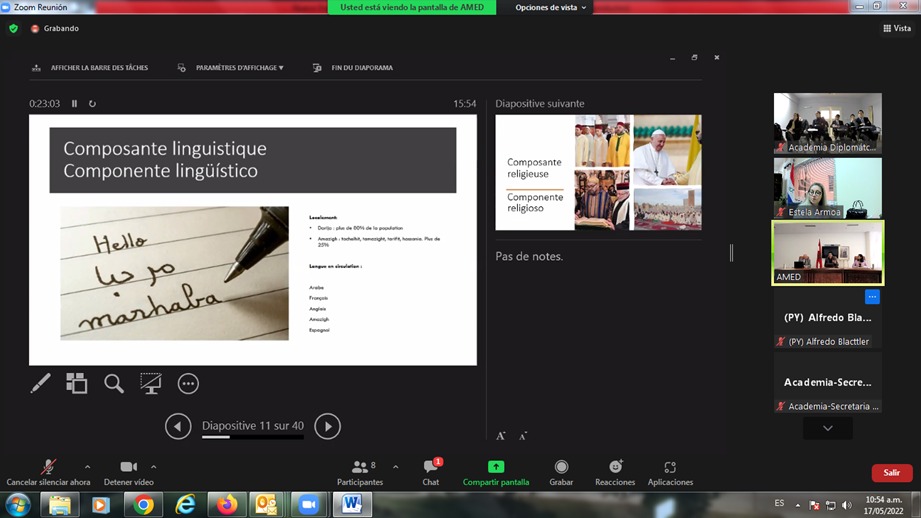Image resolution: width=921 pixels, height=518 pixels.
Task: Open the see all slides grid icon
Action: 77,383
